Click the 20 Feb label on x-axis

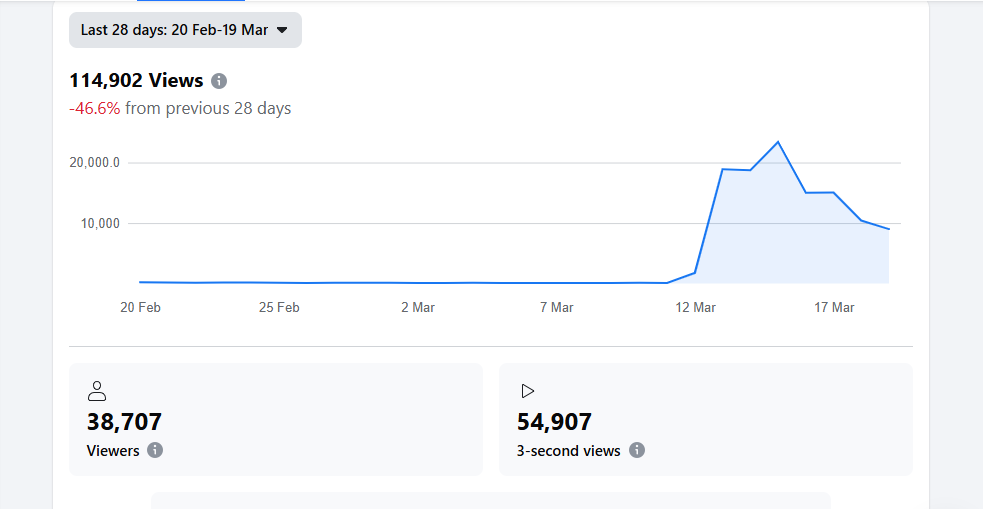pyautogui.click(x=140, y=308)
